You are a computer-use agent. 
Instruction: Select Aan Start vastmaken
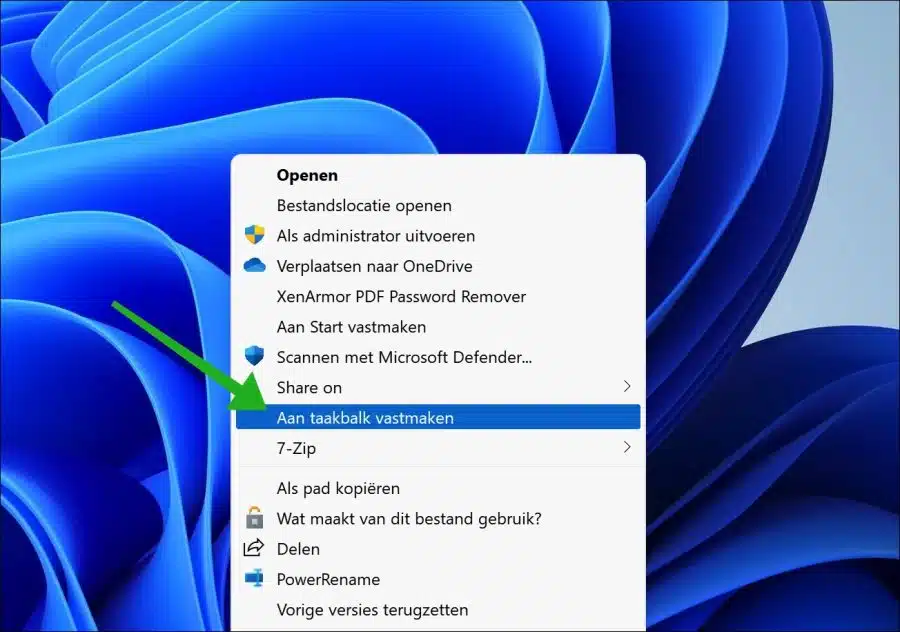(x=438, y=327)
